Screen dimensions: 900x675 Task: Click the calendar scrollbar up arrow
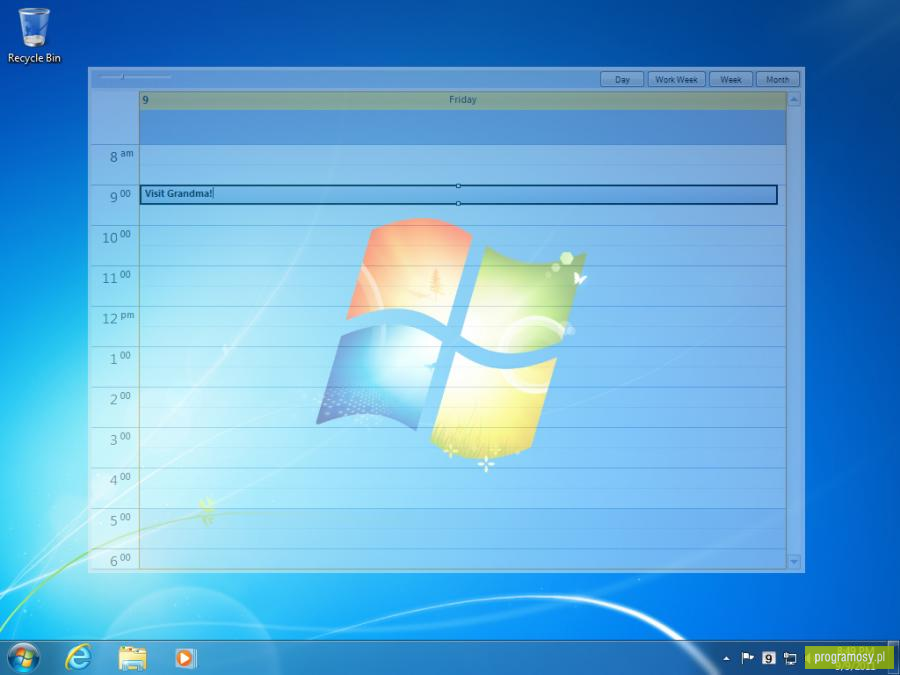tap(794, 99)
